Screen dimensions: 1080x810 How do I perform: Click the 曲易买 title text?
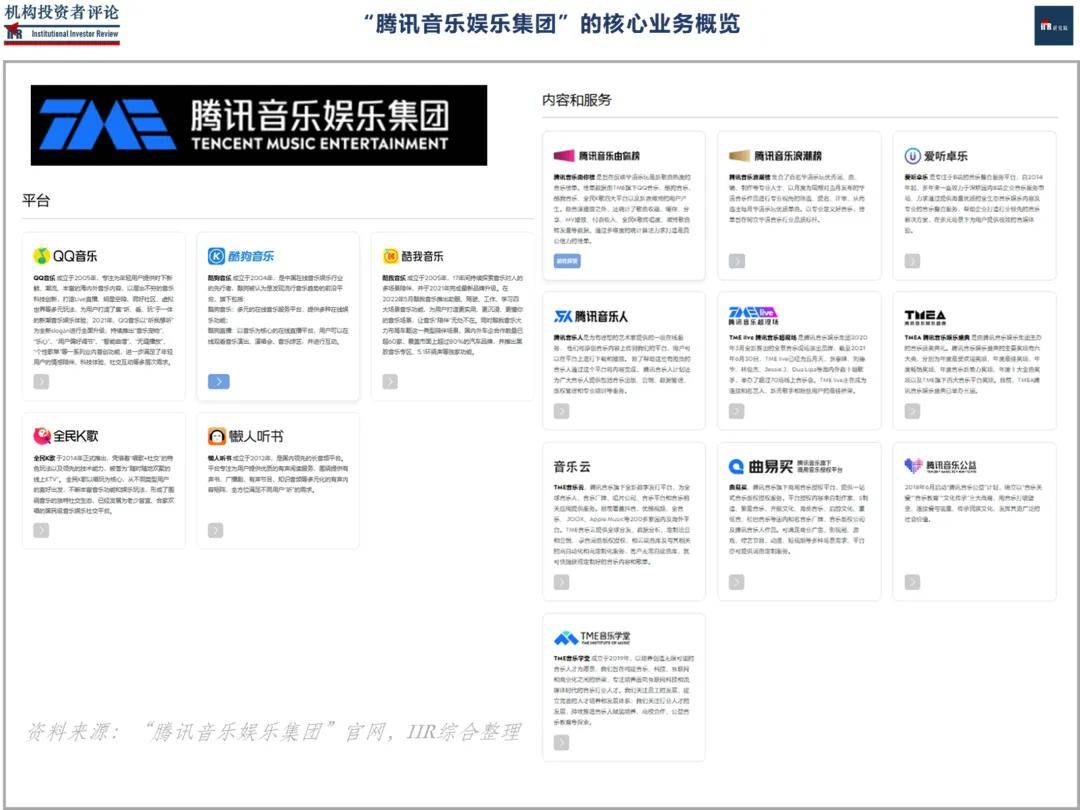(771, 467)
